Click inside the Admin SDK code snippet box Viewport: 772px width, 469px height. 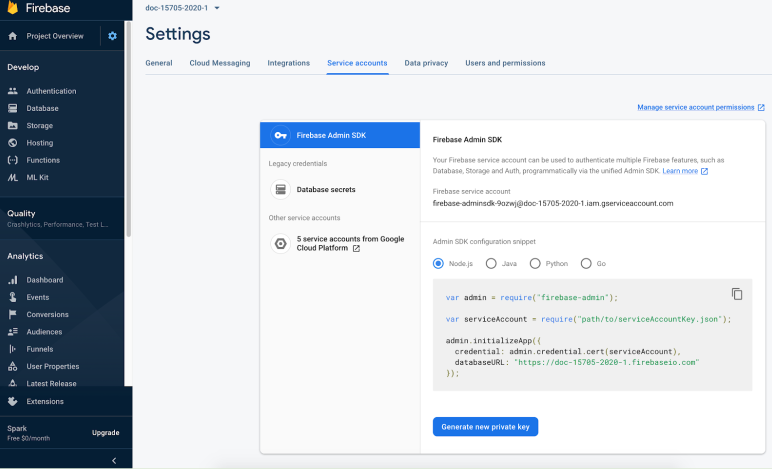click(x=592, y=335)
